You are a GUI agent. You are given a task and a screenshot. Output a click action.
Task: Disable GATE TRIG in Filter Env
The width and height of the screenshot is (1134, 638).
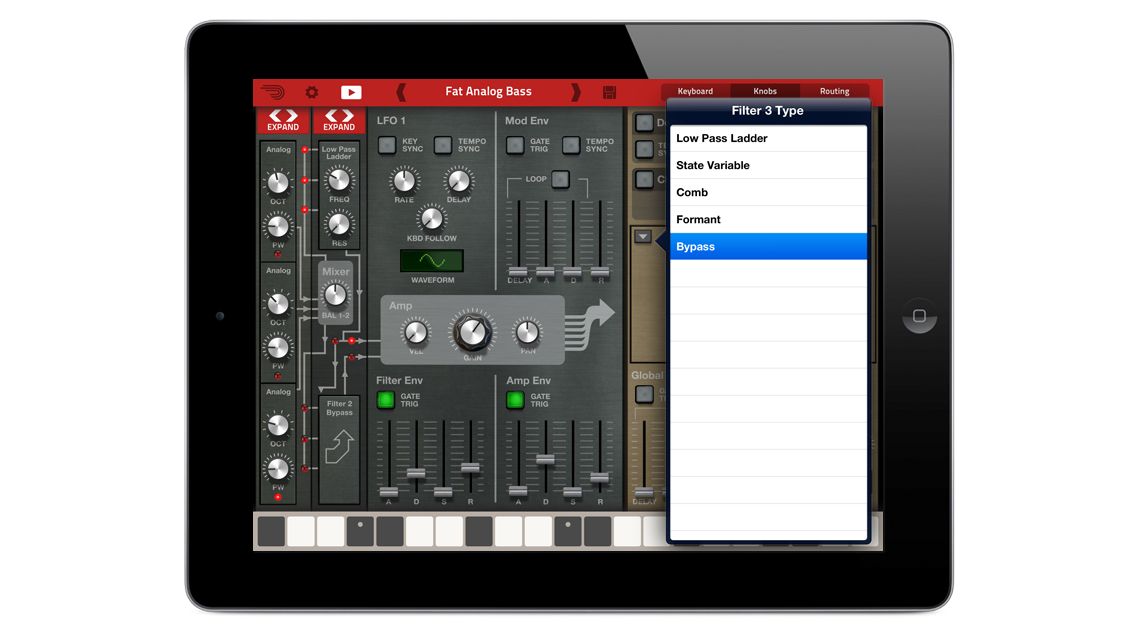point(384,400)
